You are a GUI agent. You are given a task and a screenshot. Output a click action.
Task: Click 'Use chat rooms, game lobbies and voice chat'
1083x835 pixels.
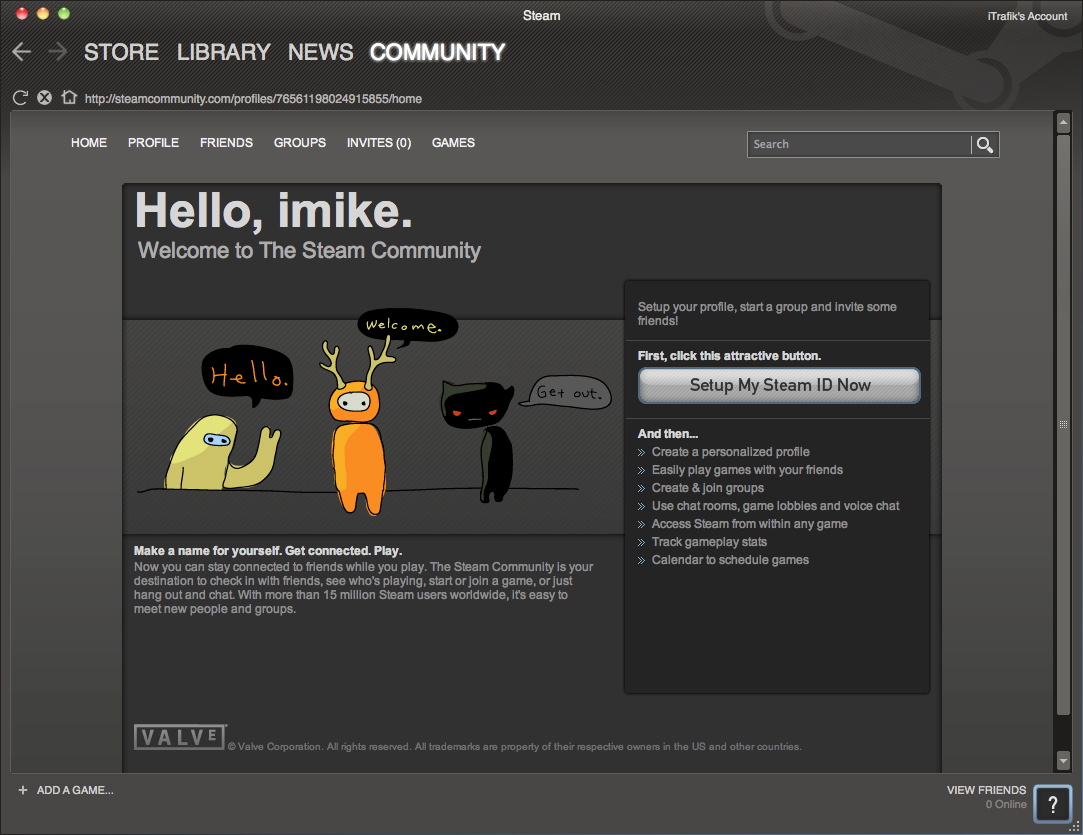(776, 506)
